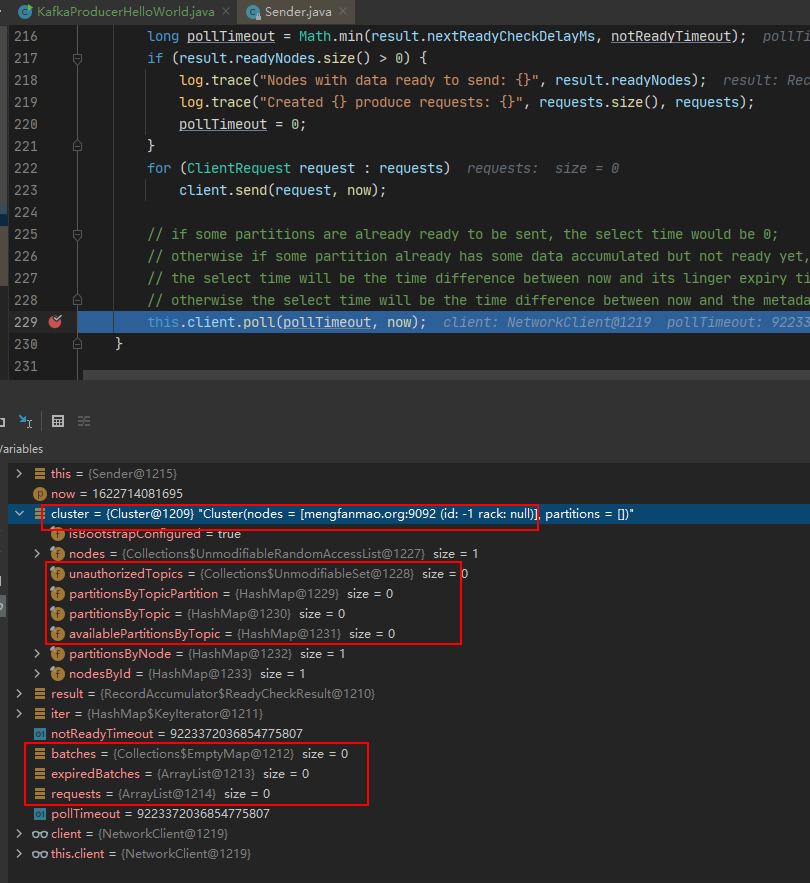
Task: Toggle breakpoint on line 229
Action: pyautogui.click(x=55, y=322)
